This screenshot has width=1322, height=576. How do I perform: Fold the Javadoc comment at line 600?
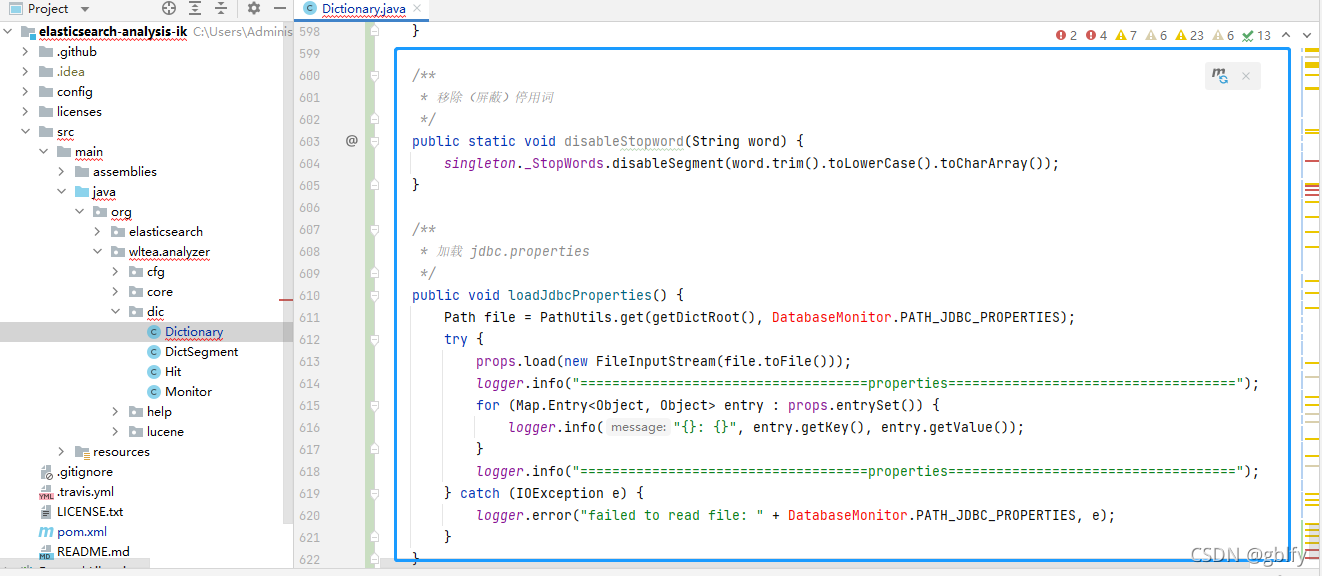click(374, 75)
